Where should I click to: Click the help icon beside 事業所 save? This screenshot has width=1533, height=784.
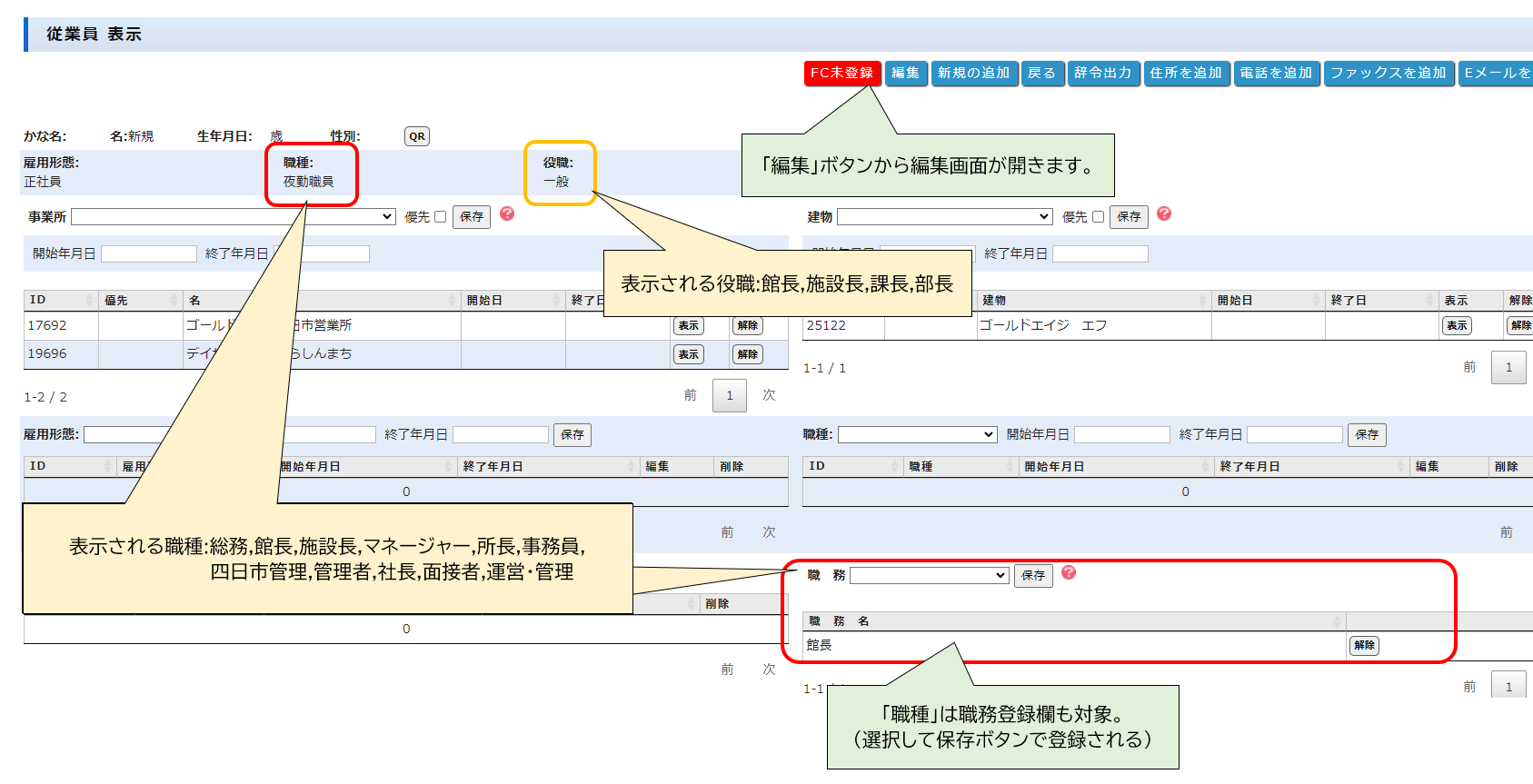pos(507,213)
